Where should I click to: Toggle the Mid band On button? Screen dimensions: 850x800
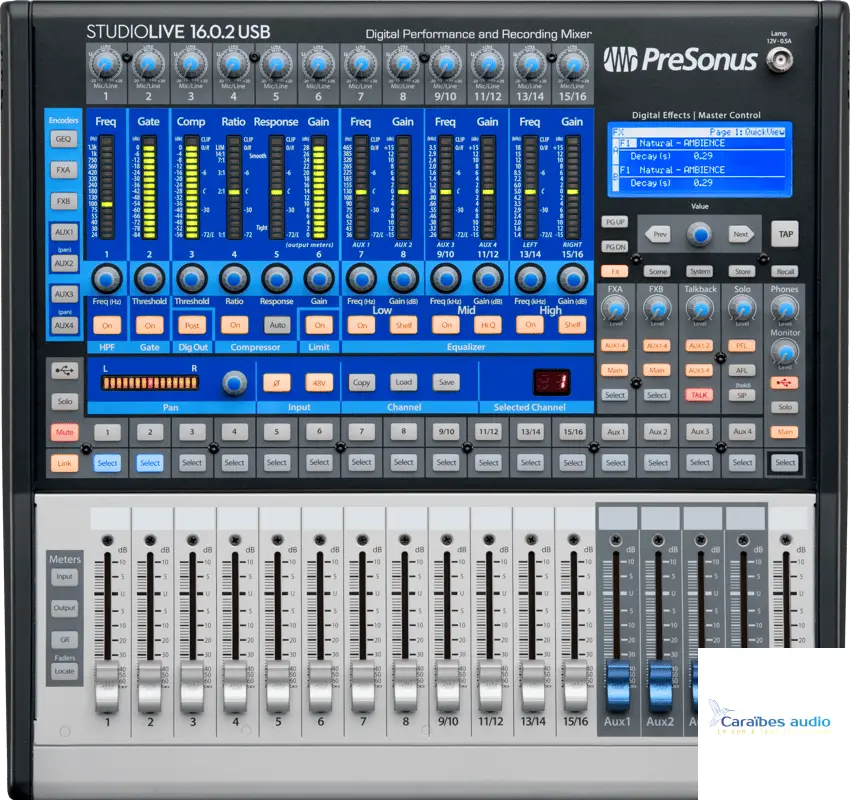(446, 325)
